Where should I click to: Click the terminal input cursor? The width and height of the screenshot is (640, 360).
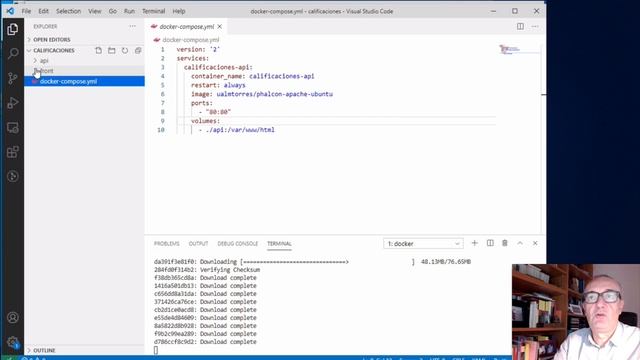[156, 350]
